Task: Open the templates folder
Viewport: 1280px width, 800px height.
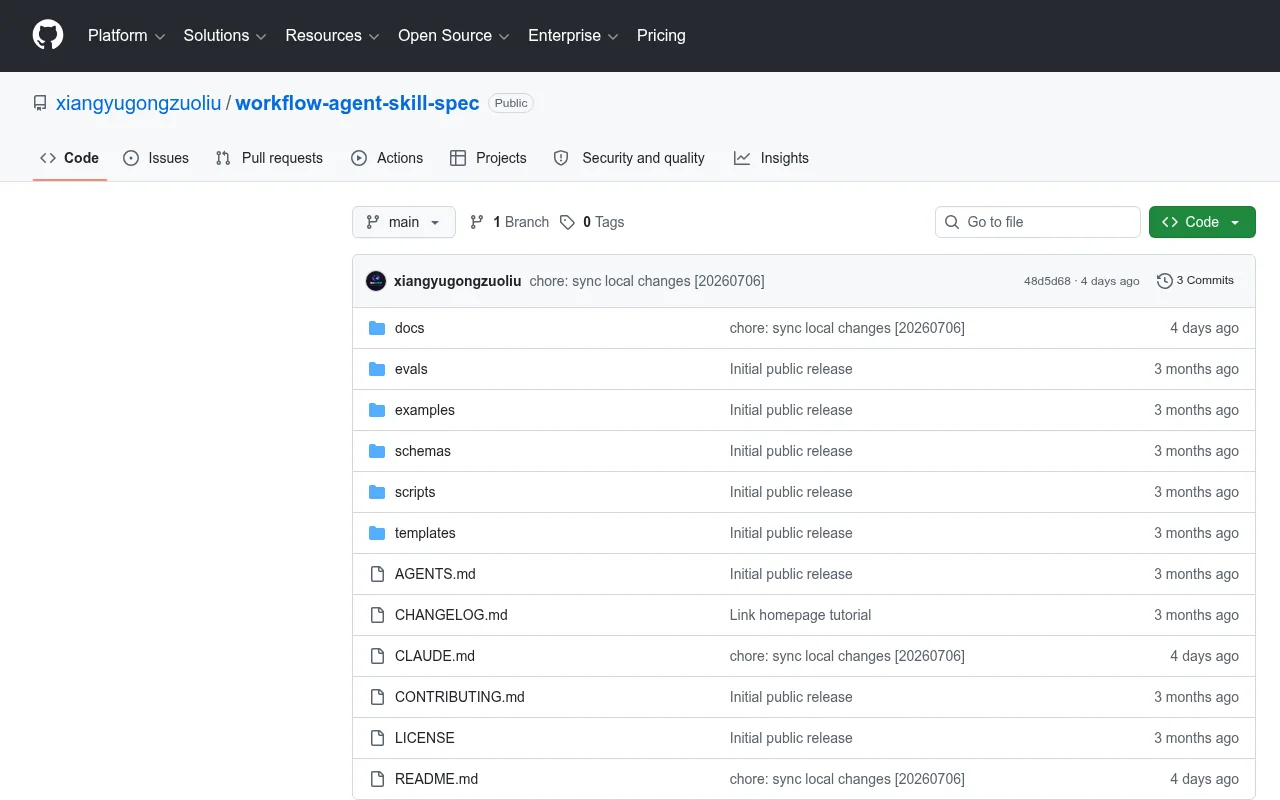Action: [x=425, y=533]
